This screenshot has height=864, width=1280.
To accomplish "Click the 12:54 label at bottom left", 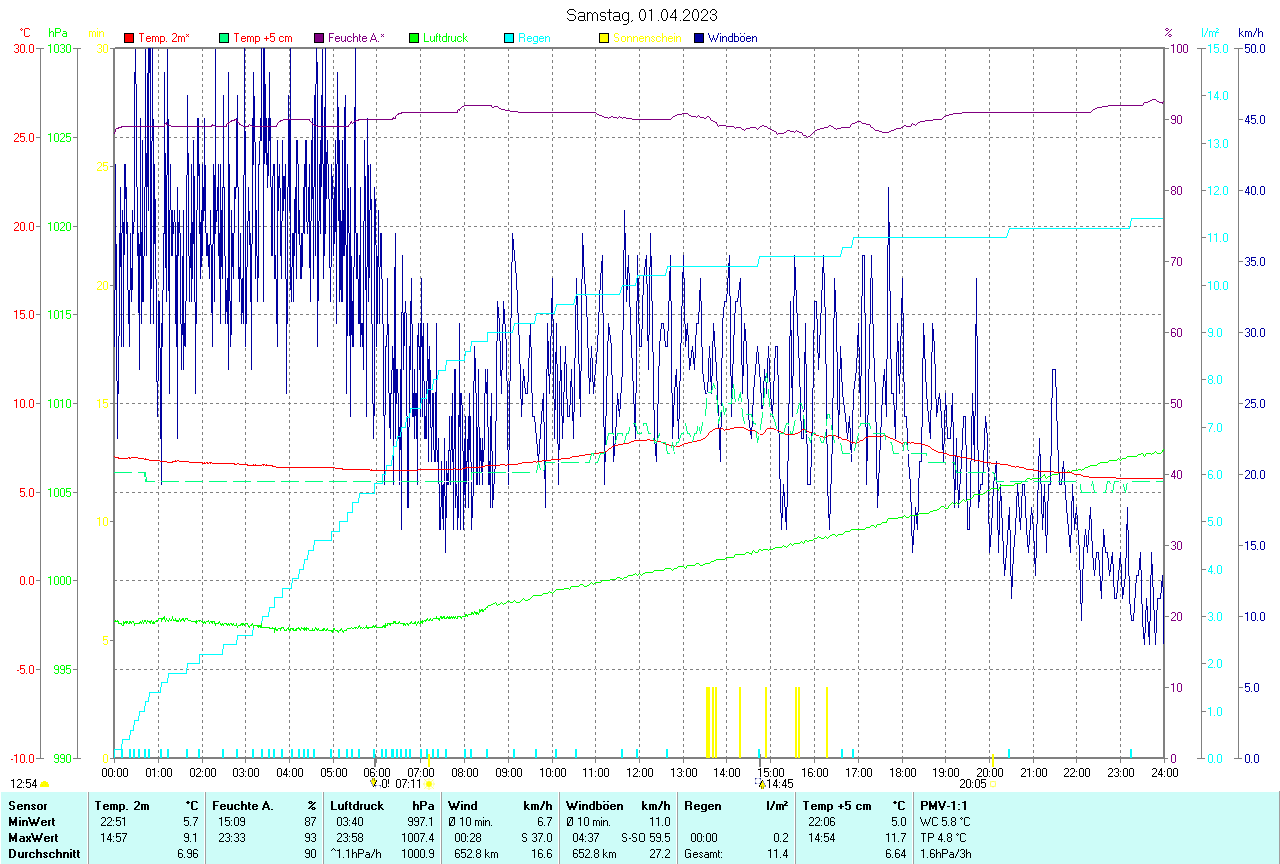I will (x=24, y=784).
